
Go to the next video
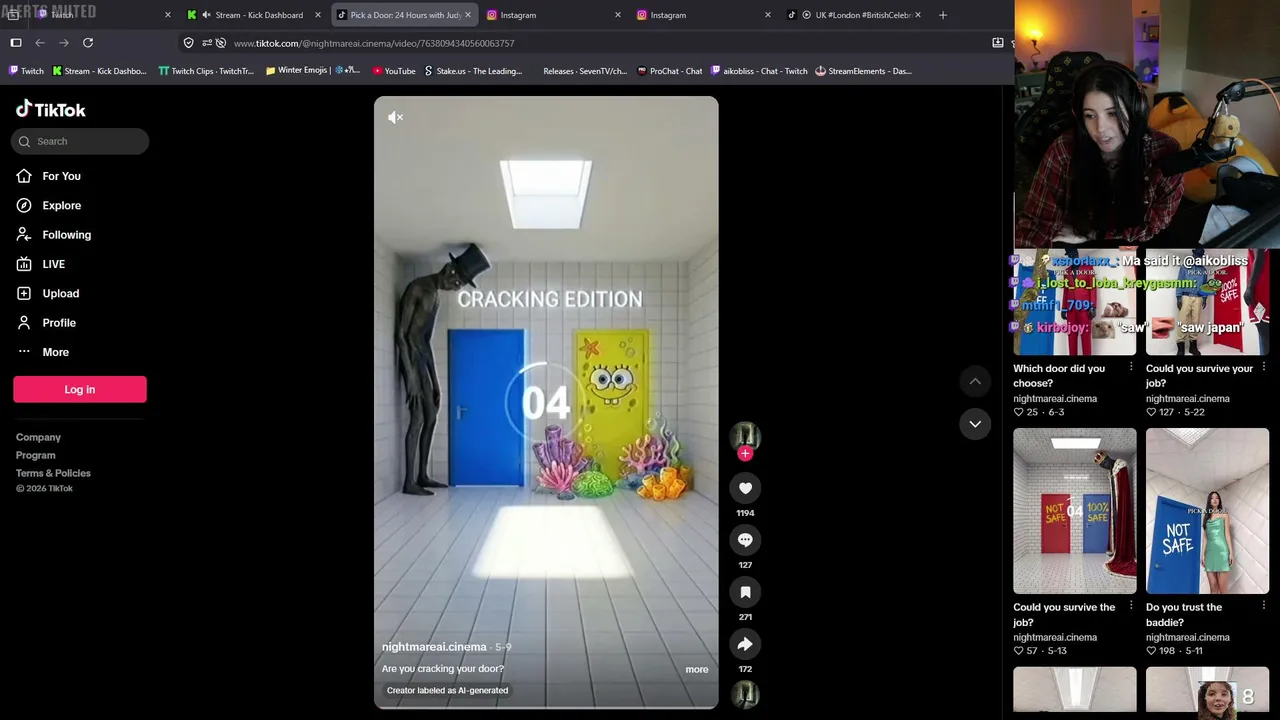coord(975,424)
